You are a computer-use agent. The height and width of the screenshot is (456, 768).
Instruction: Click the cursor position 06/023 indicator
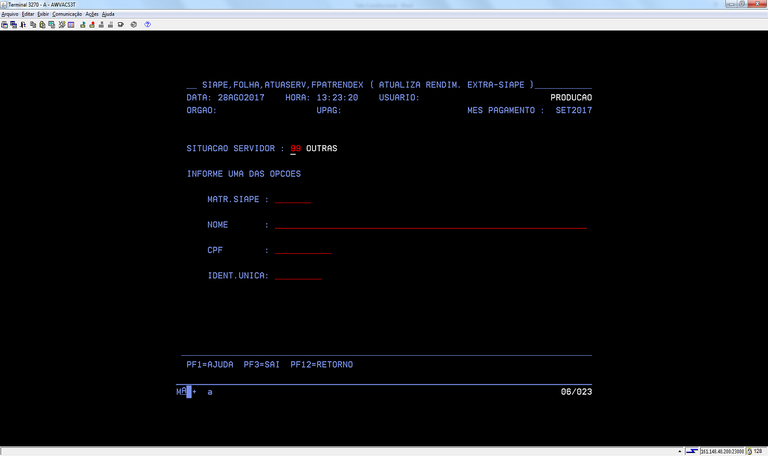point(576,392)
